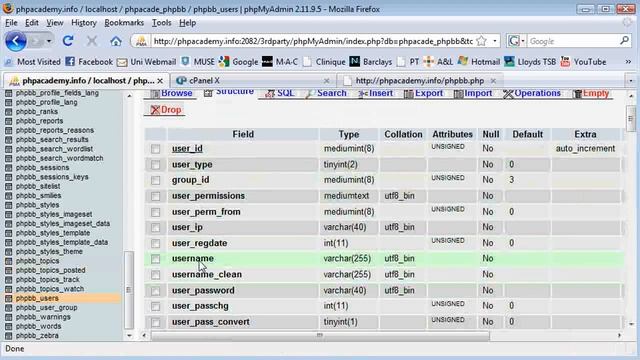Click table icon beside phpbb_zebra

coord(9,336)
